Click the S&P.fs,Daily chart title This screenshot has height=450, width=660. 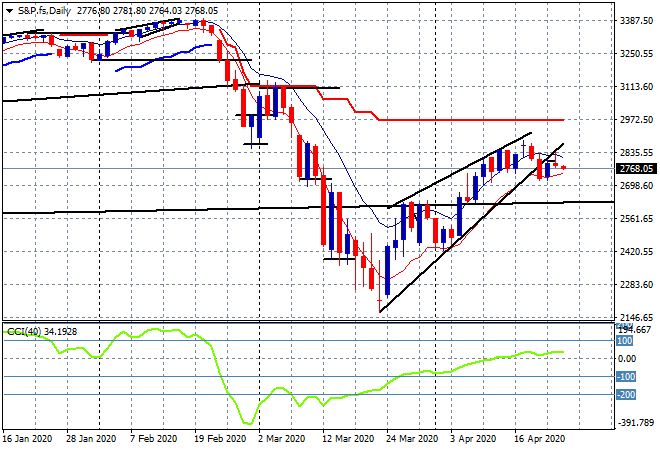click(x=44, y=11)
